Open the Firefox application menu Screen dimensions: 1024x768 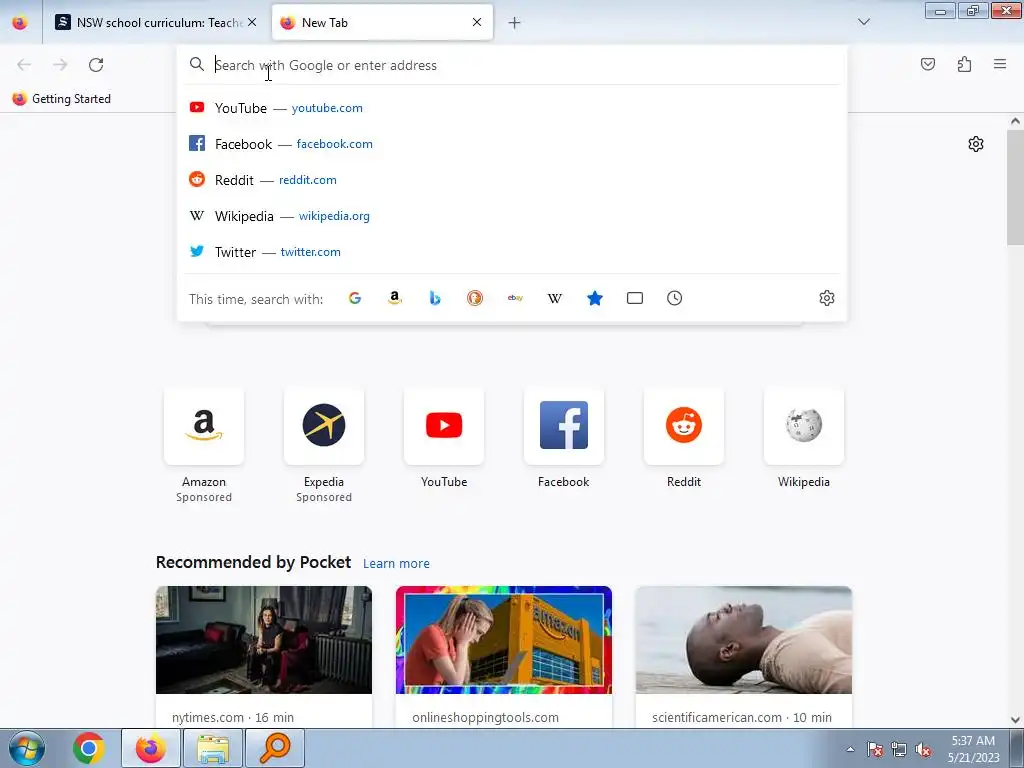click(x=1000, y=64)
